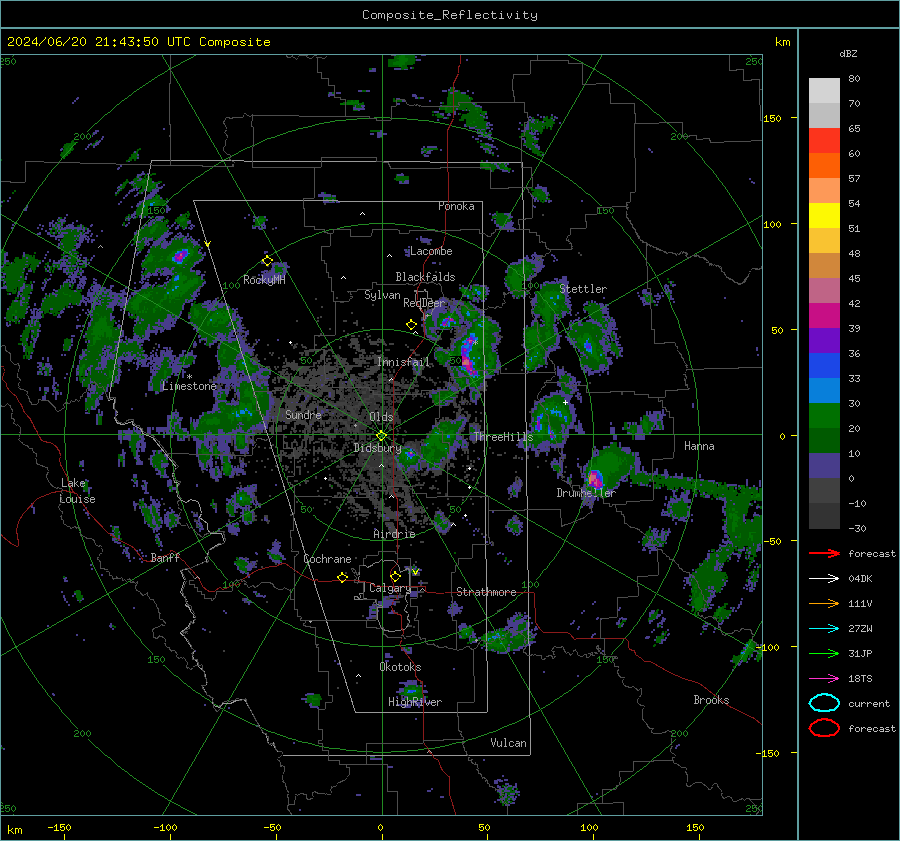Click the cyan 27ZW arrow in legend
The height and width of the screenshot is (841, 900).
[x=824, y=629]
